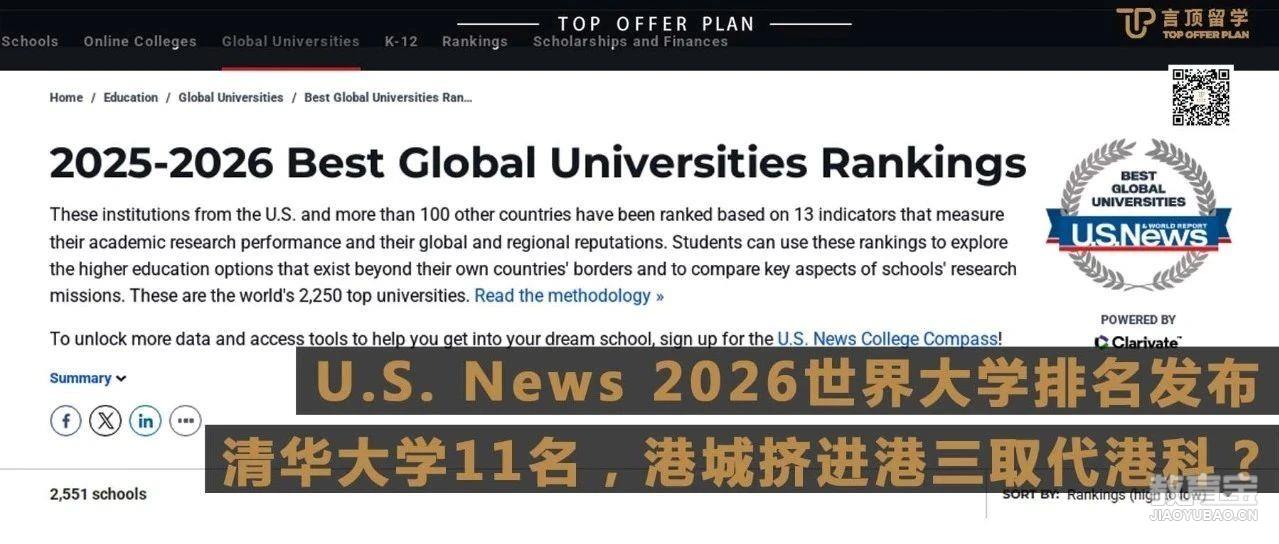
Task: Open the K-12 nav item
Action: (x=401, y=41)
